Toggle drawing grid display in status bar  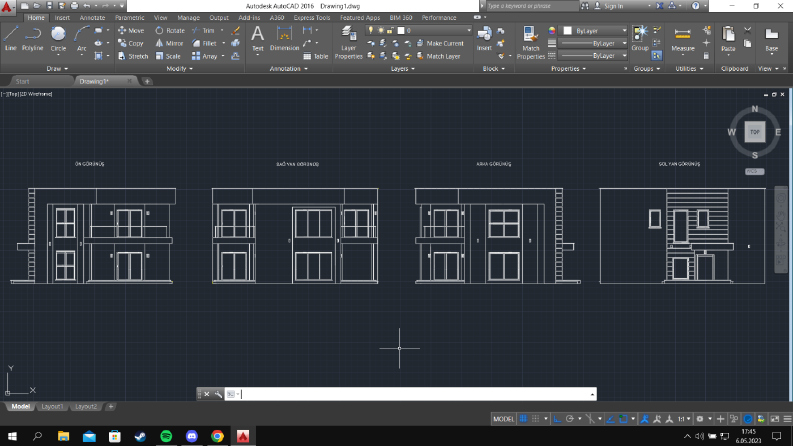[x=523, y=419]
